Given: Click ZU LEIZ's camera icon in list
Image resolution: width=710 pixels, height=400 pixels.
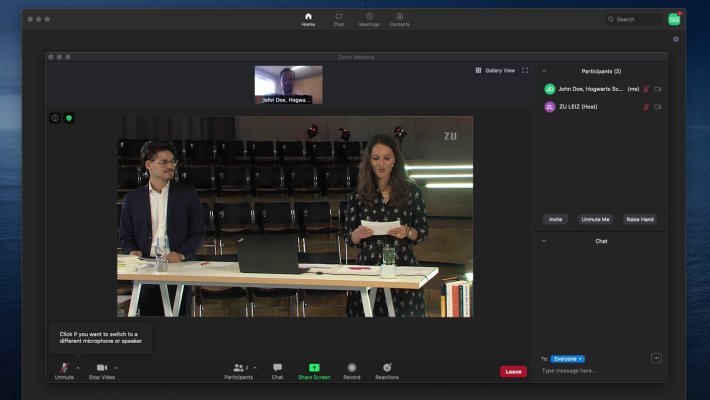Looking at the screenshot, I should tap(657, 107).
